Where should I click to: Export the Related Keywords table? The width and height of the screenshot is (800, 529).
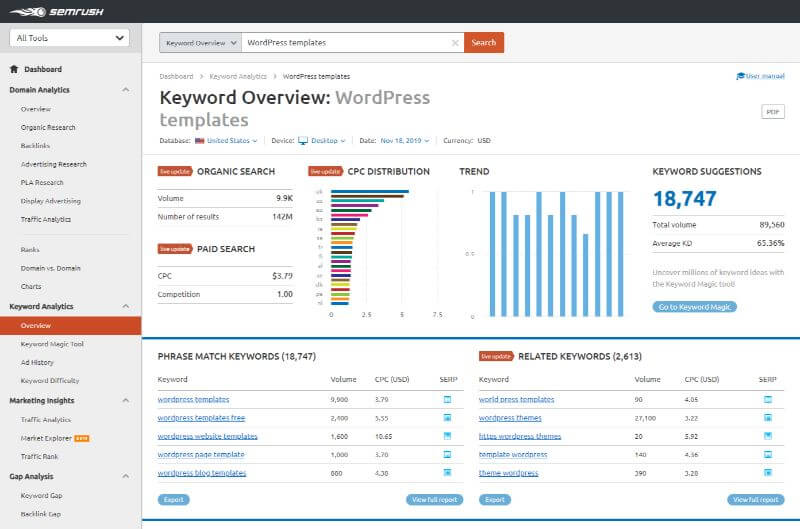[495, 500]
